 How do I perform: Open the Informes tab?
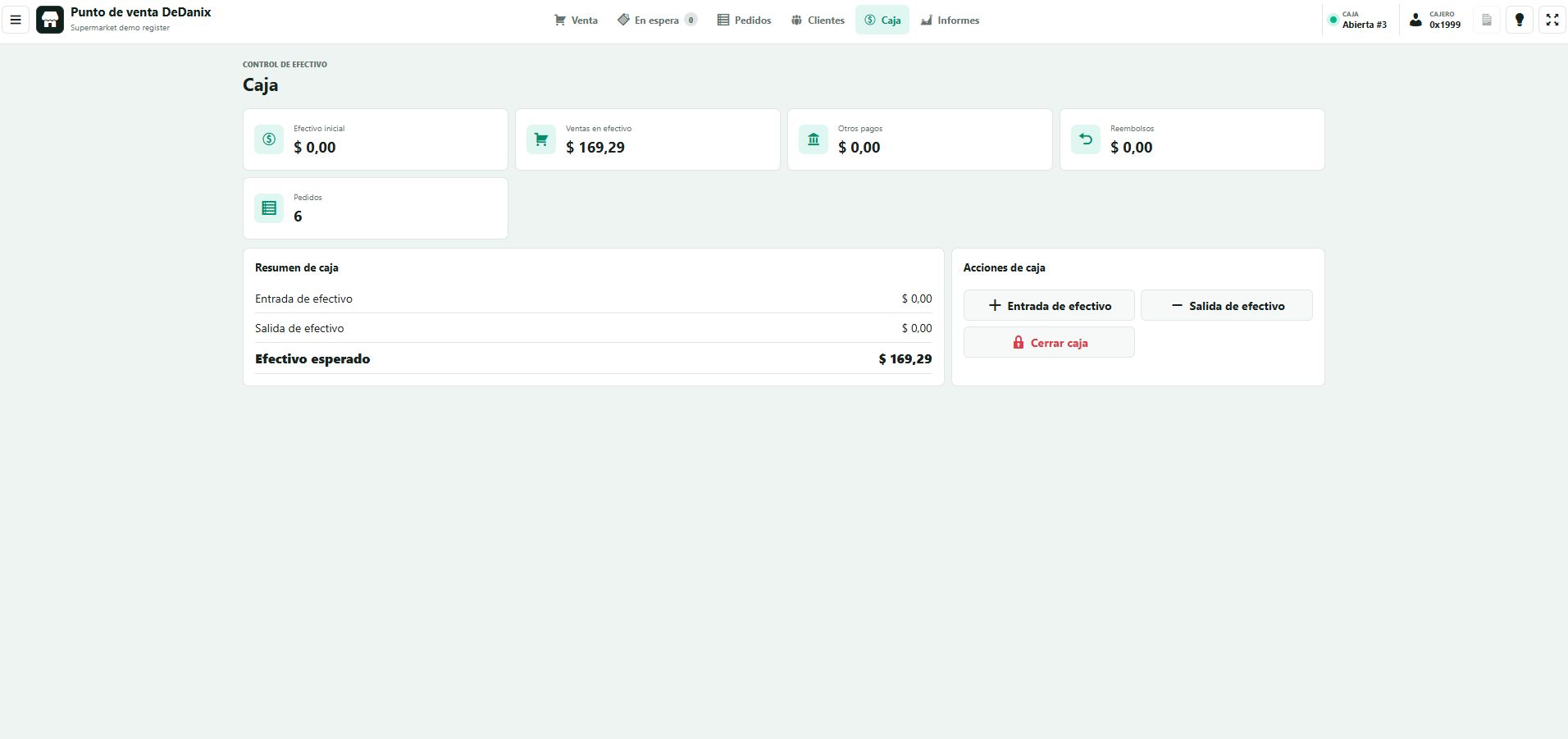pyautogui.click(x=950, y=21)
